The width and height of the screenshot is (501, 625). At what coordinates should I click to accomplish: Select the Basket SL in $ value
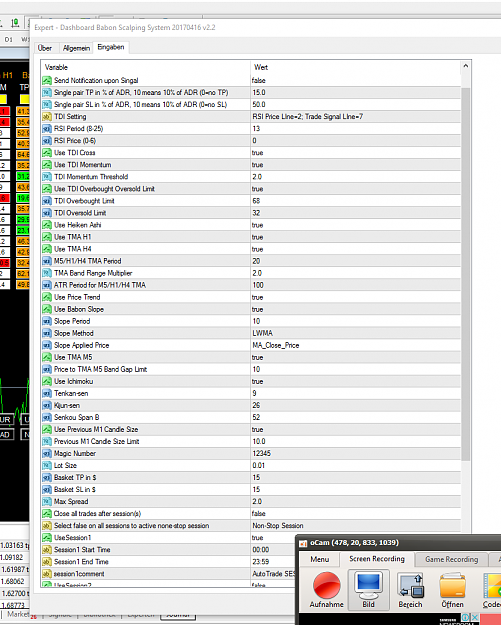point(256,489)
